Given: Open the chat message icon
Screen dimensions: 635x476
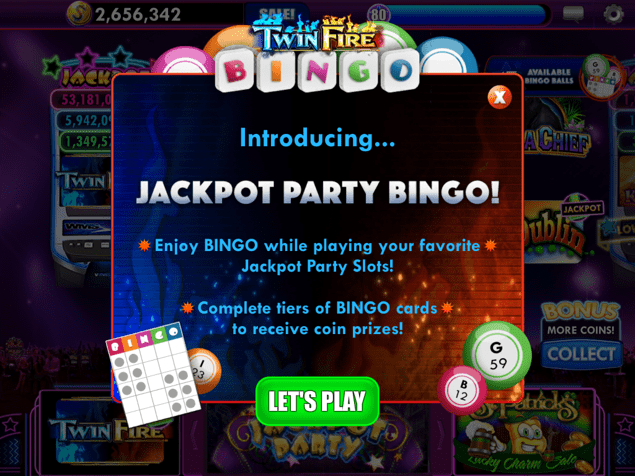Looking at the screenshot, I should click(x=573, y=14).
